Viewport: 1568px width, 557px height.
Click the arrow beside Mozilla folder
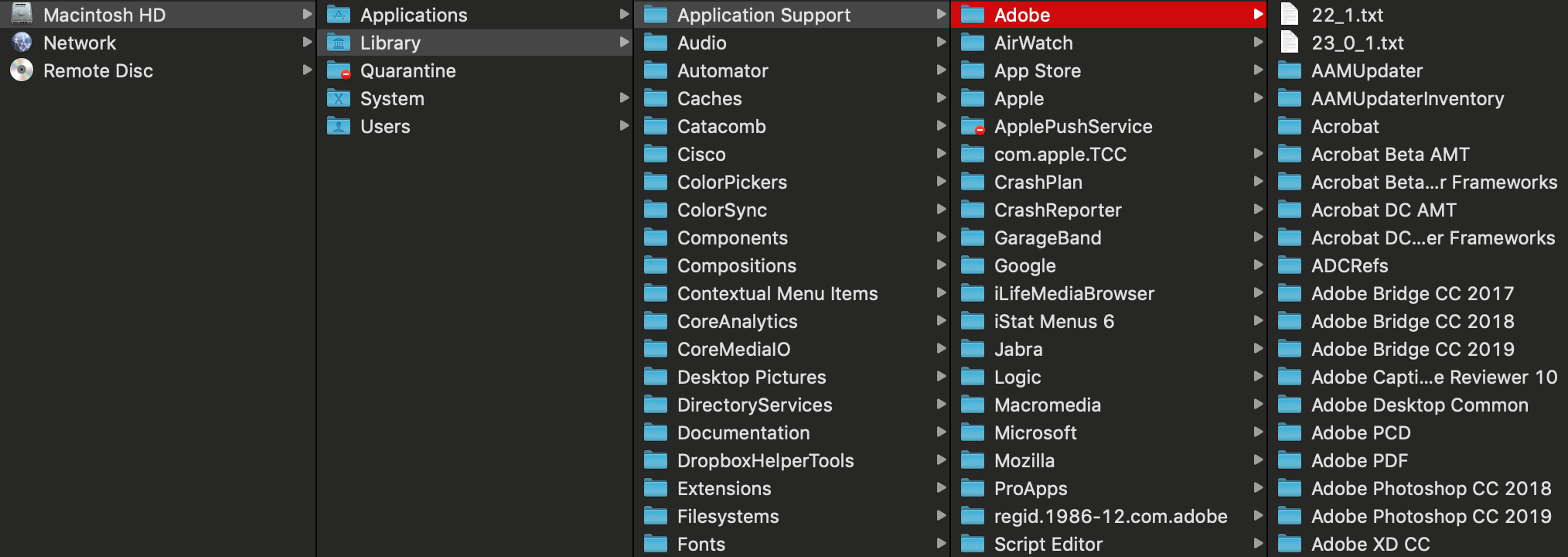pyautogui.click(x=1258, y=460)
